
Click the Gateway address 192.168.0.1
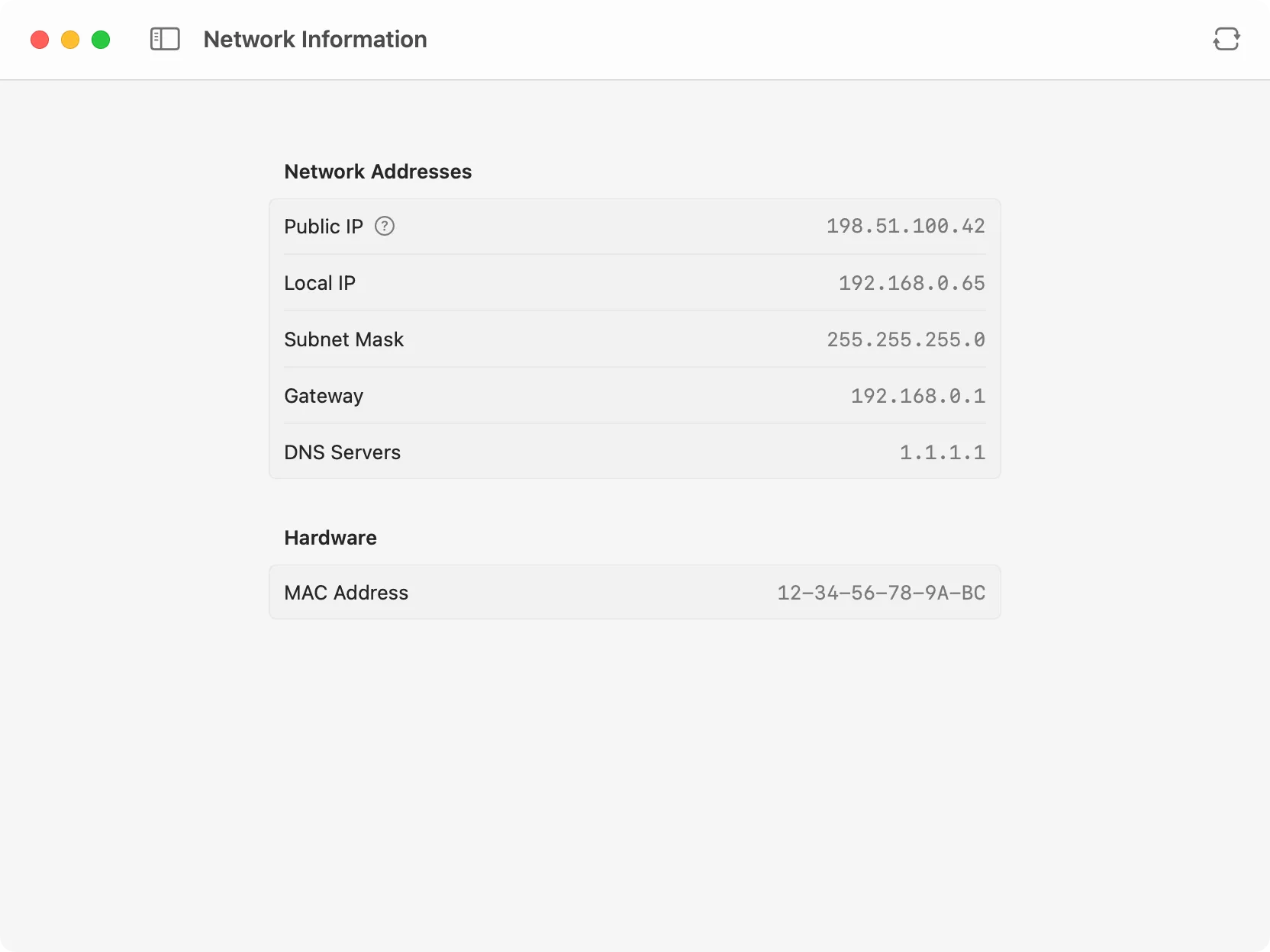pos(917,396)
